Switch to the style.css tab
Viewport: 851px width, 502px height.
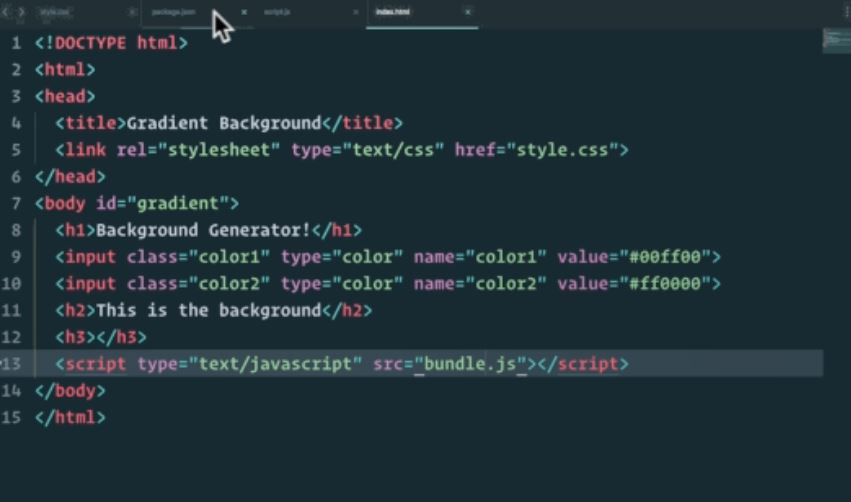click(x=54, y=11)
